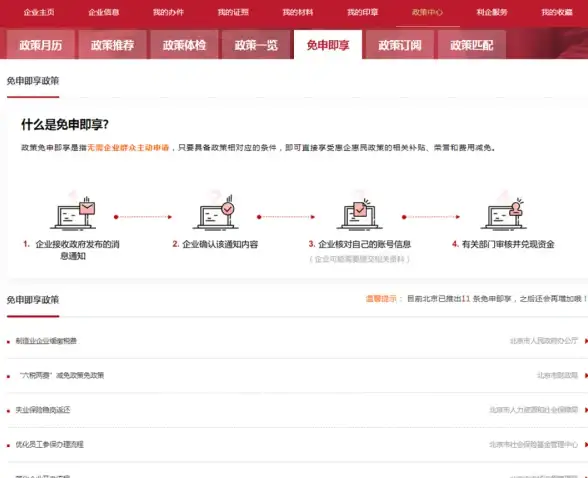Screen dimensions: 588x478
Task: Switch to the 政策月历 tab
Action: coord(40,45)
